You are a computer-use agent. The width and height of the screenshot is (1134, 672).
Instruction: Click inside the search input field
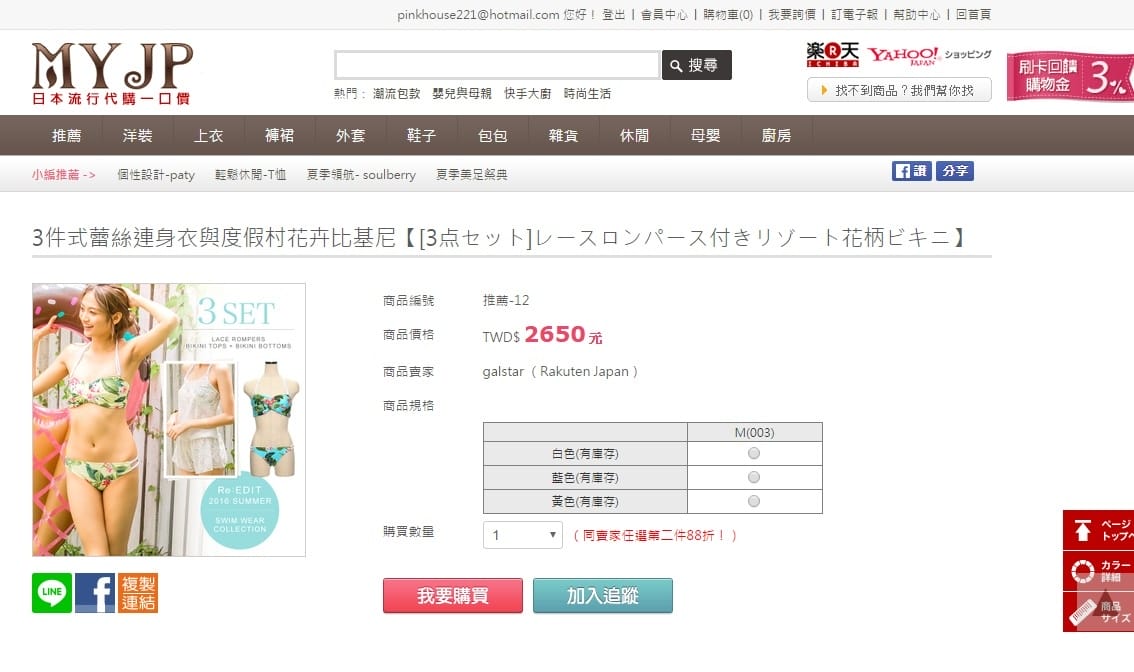[497, 65]
